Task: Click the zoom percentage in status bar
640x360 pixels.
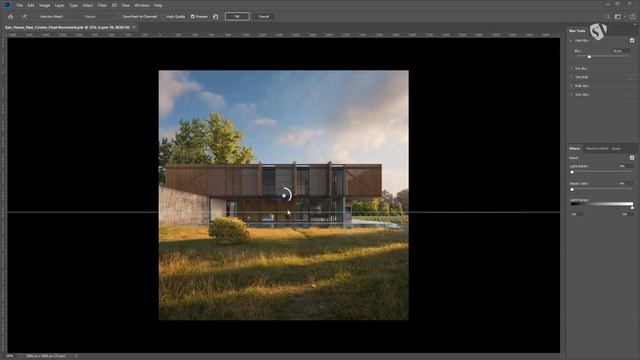Action: (9, 356)
